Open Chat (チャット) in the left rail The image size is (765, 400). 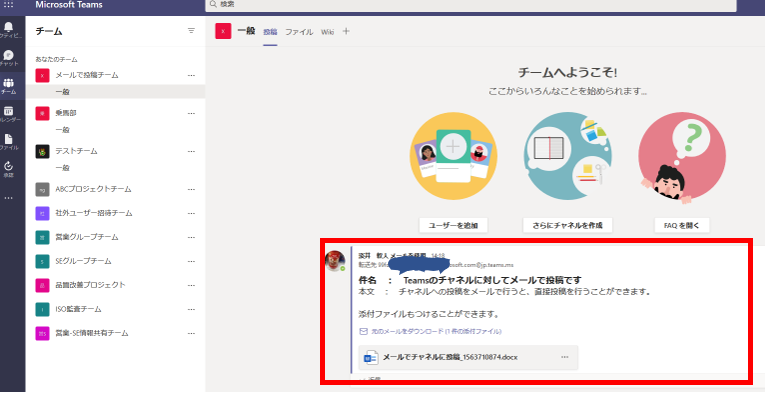pos(9,58)
